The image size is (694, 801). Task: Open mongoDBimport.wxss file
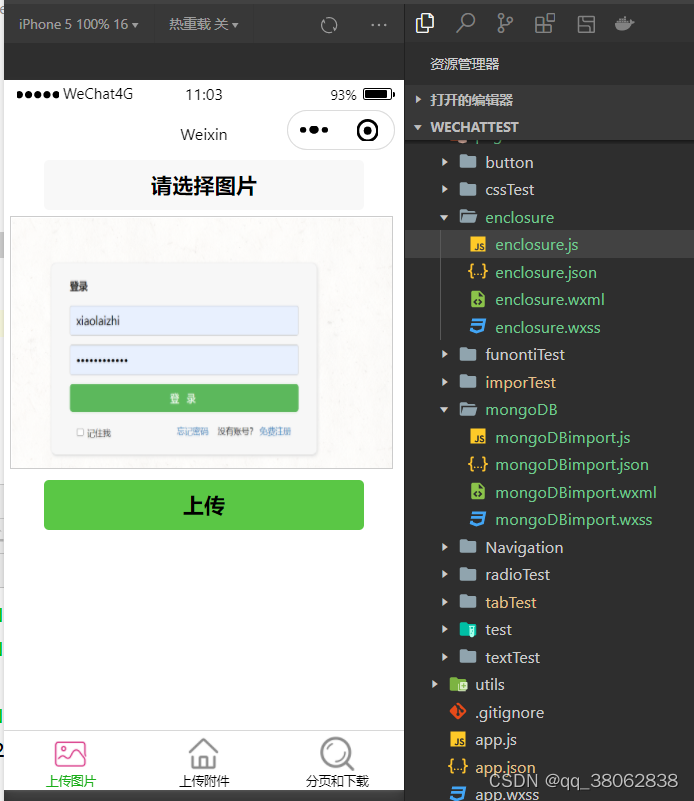tap(549, 520)
